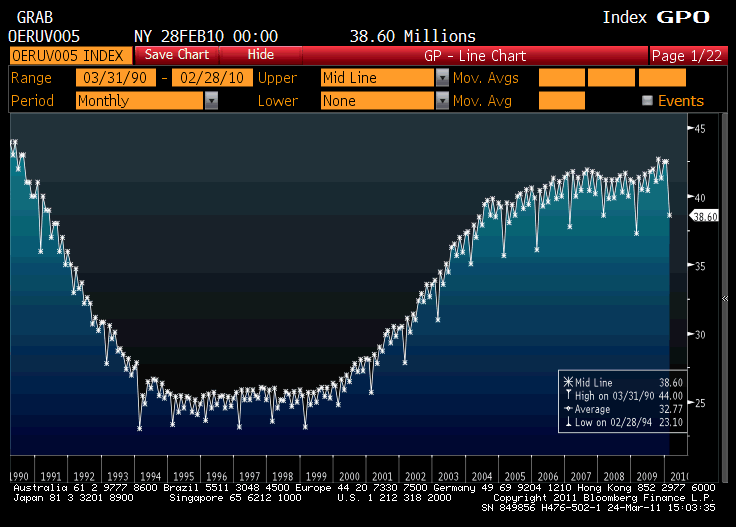This screenshot has width=736, height=527.
Task: Select the OERUV005 INDEX tab
Action: pos(68,55)
